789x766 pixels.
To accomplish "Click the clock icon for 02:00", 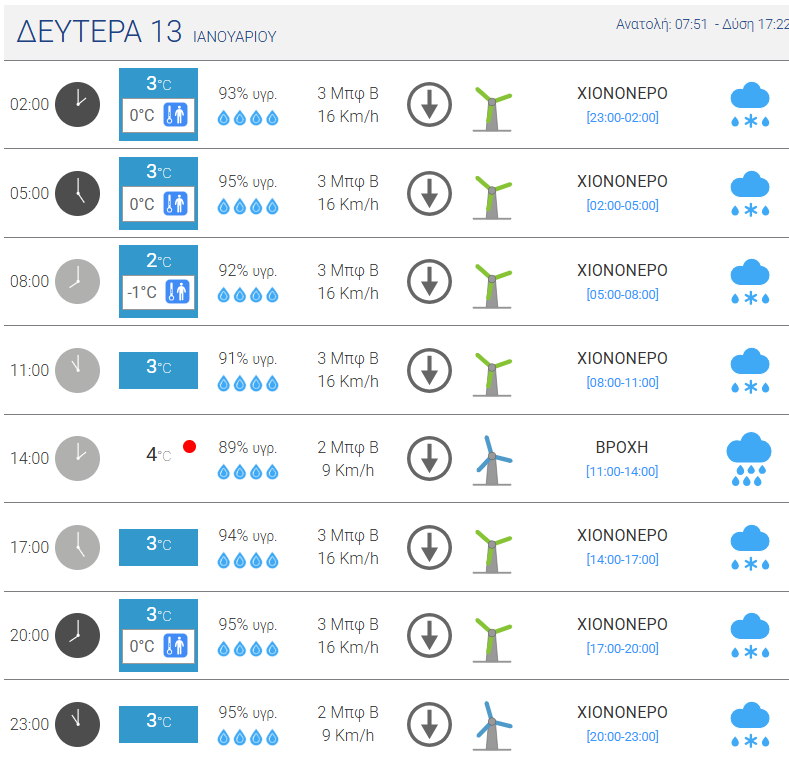I will click(77, 105).
